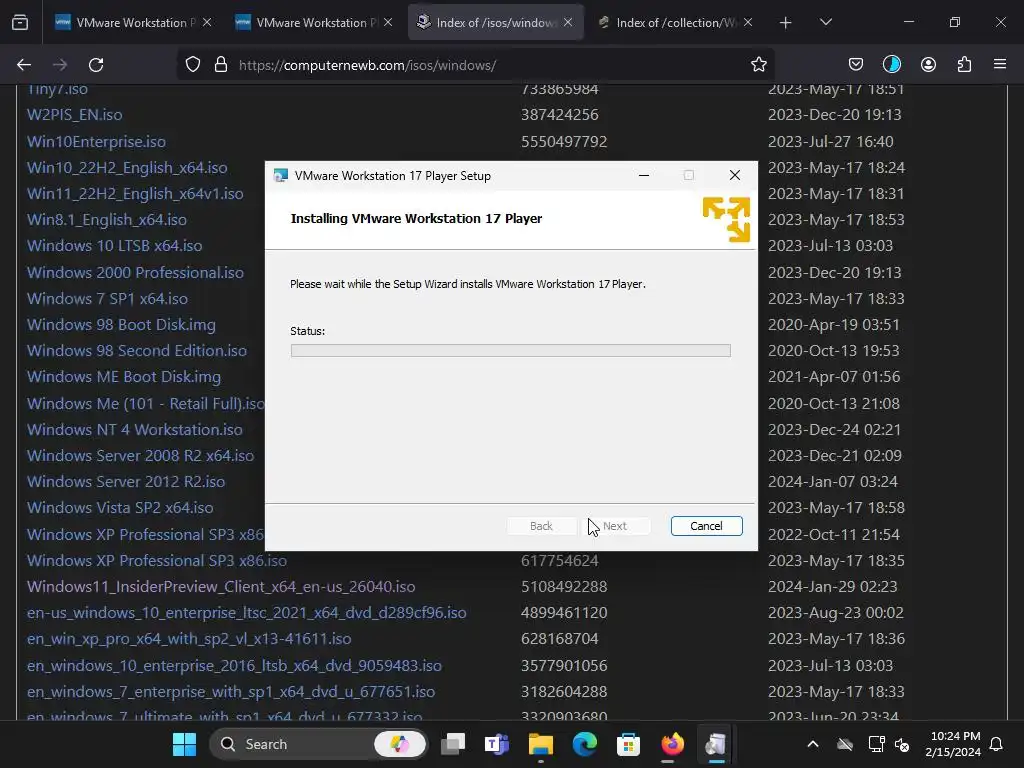The height and width of the screenshot is (768, 1024).
Task: Close the Index of /collection tab
Action: [748, 23]
